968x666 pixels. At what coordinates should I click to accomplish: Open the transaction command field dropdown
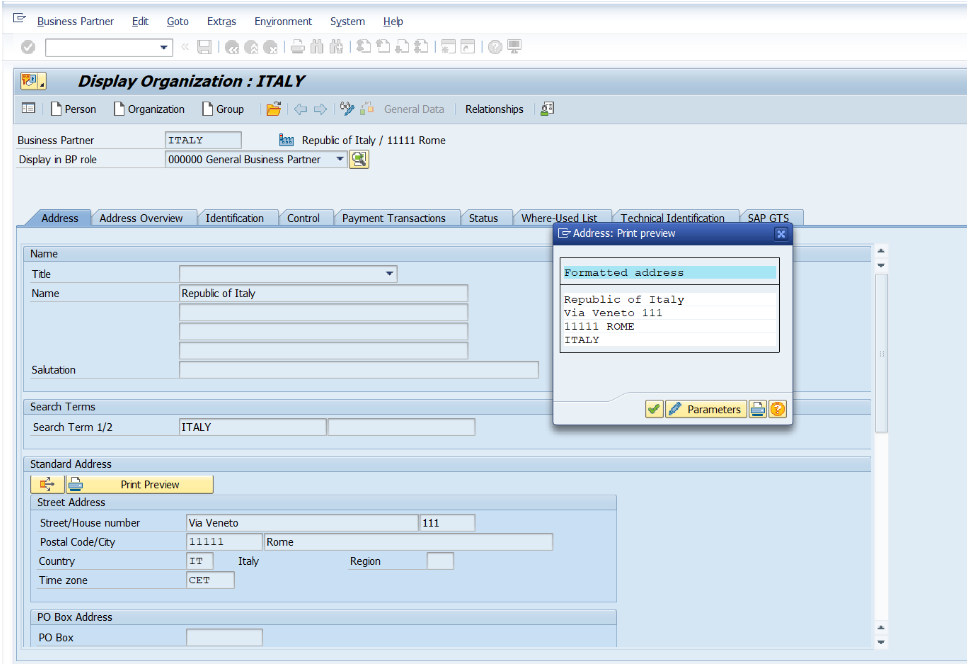coord(164,47)
